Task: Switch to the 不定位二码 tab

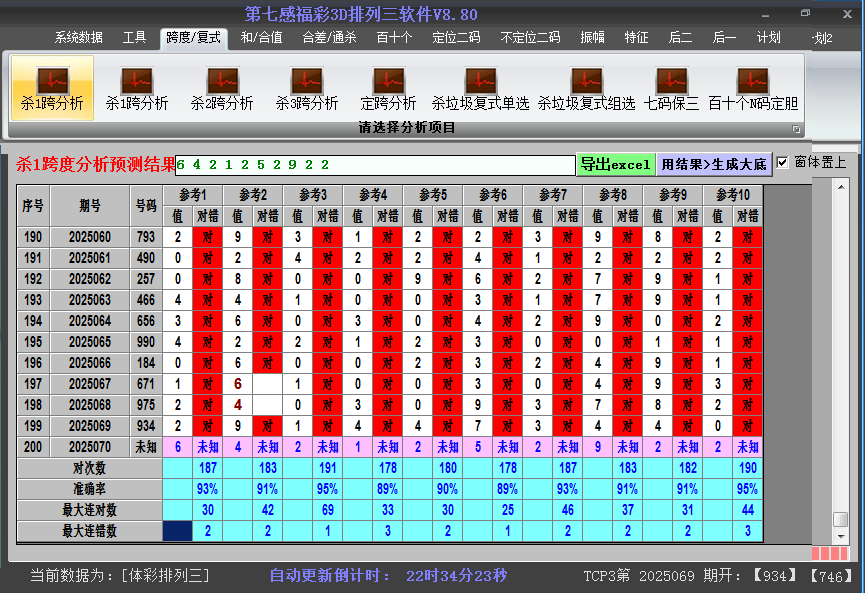Action: (x=530, y=38)
